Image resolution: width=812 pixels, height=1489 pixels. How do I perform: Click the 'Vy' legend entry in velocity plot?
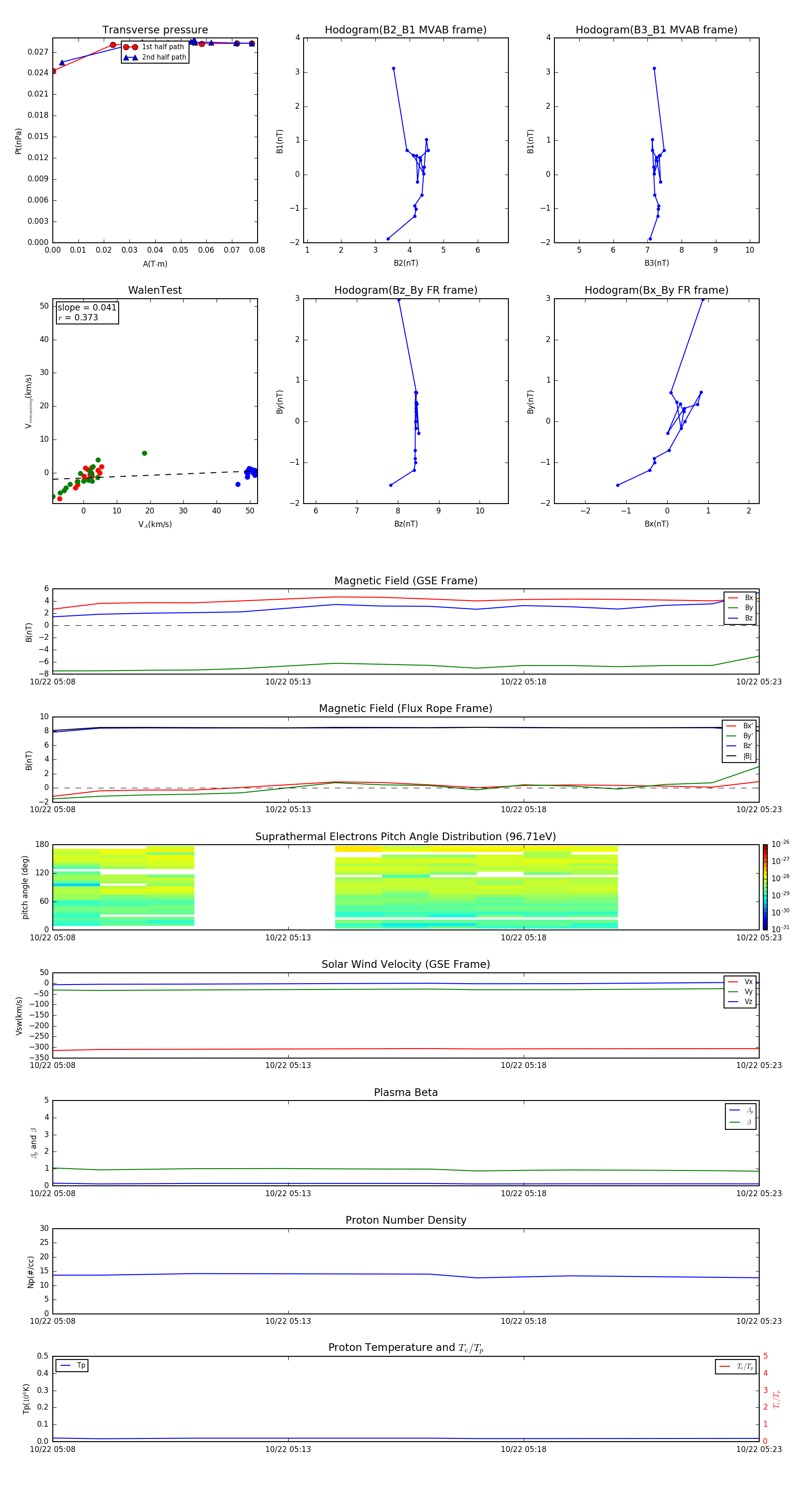740,991
